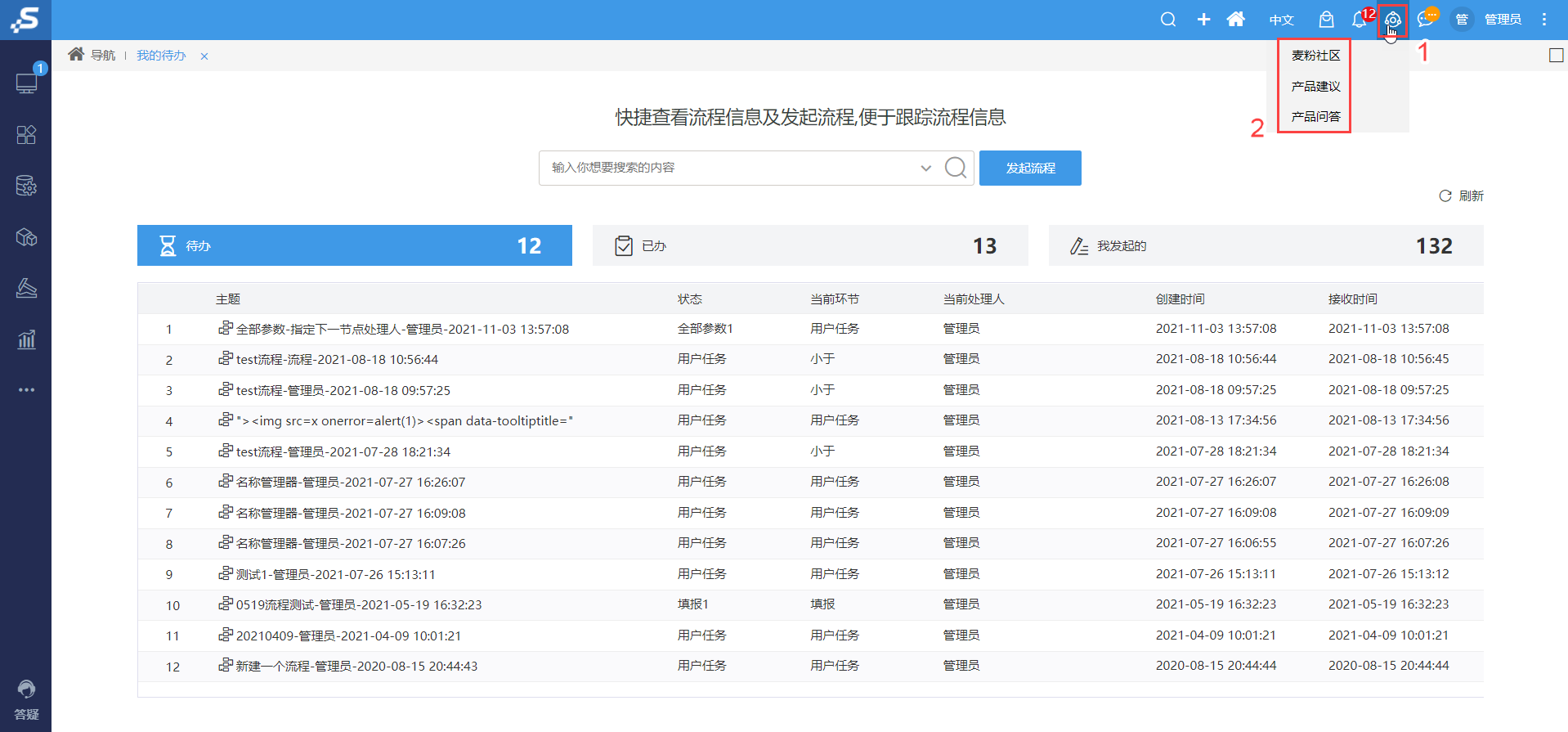1568x732 pixels.
Task: Click 填报1 status cell in row 10
Action: coord(693,604)
